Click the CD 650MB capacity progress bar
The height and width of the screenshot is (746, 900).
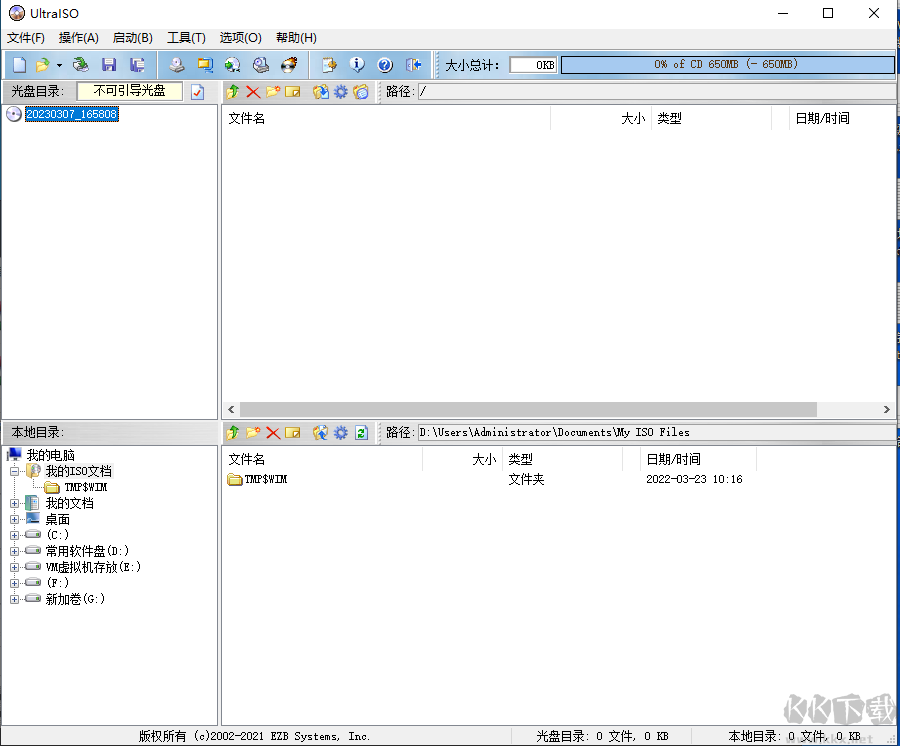coord(725,64)
